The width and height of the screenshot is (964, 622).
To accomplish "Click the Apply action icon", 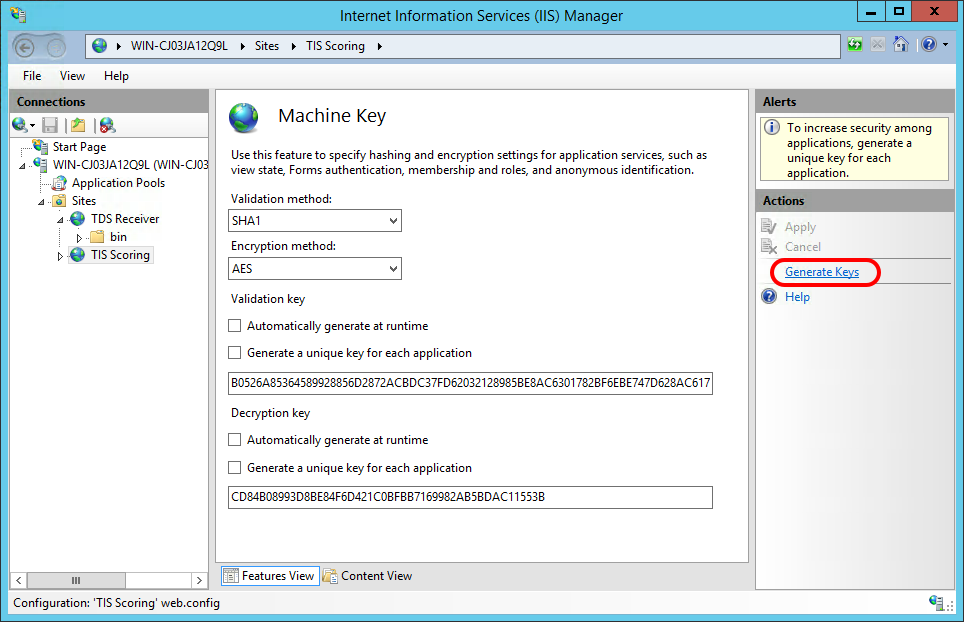I will click(x=768, y=227).
